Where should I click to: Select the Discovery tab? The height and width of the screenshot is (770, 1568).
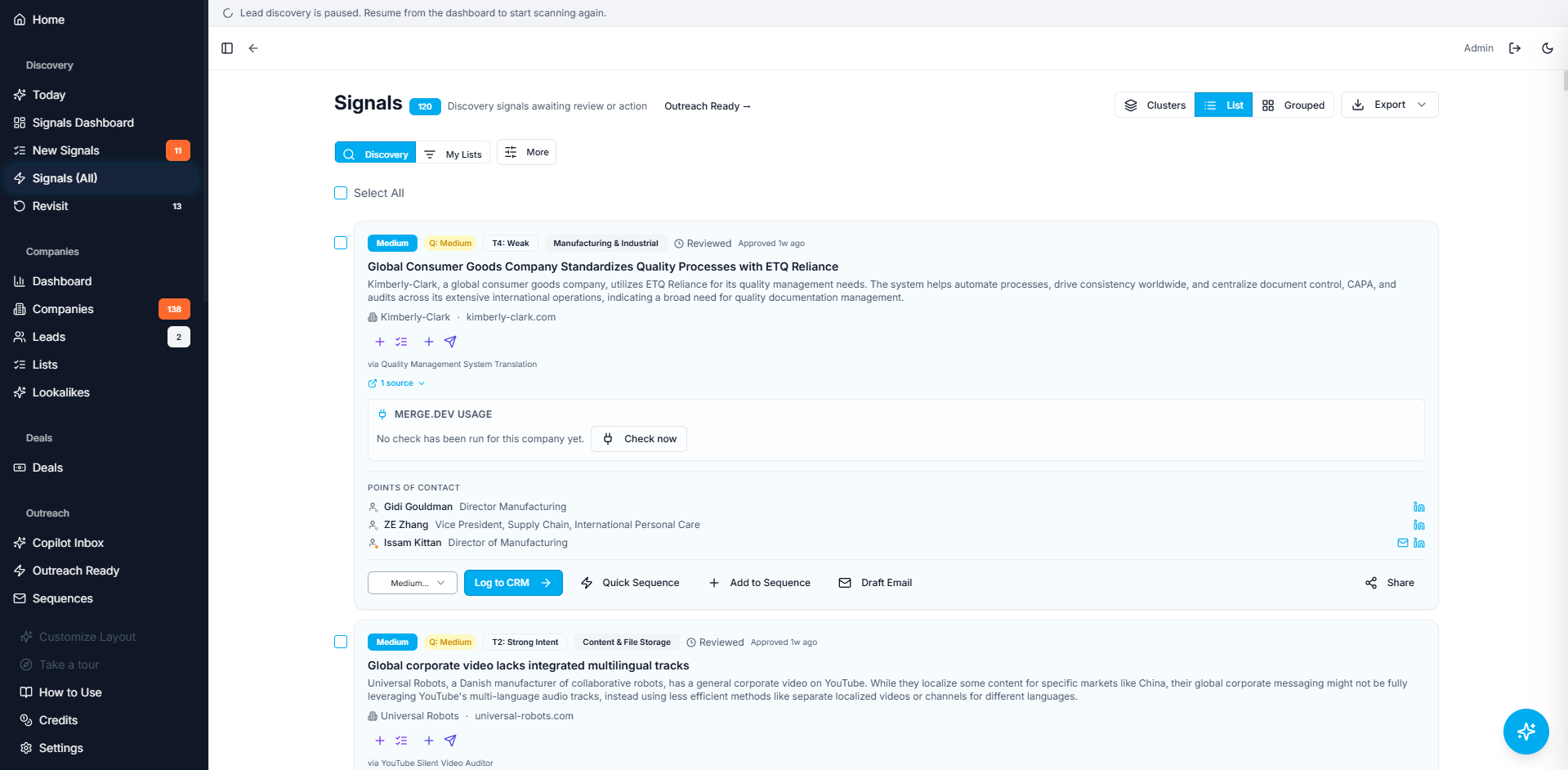coord(375,154)
